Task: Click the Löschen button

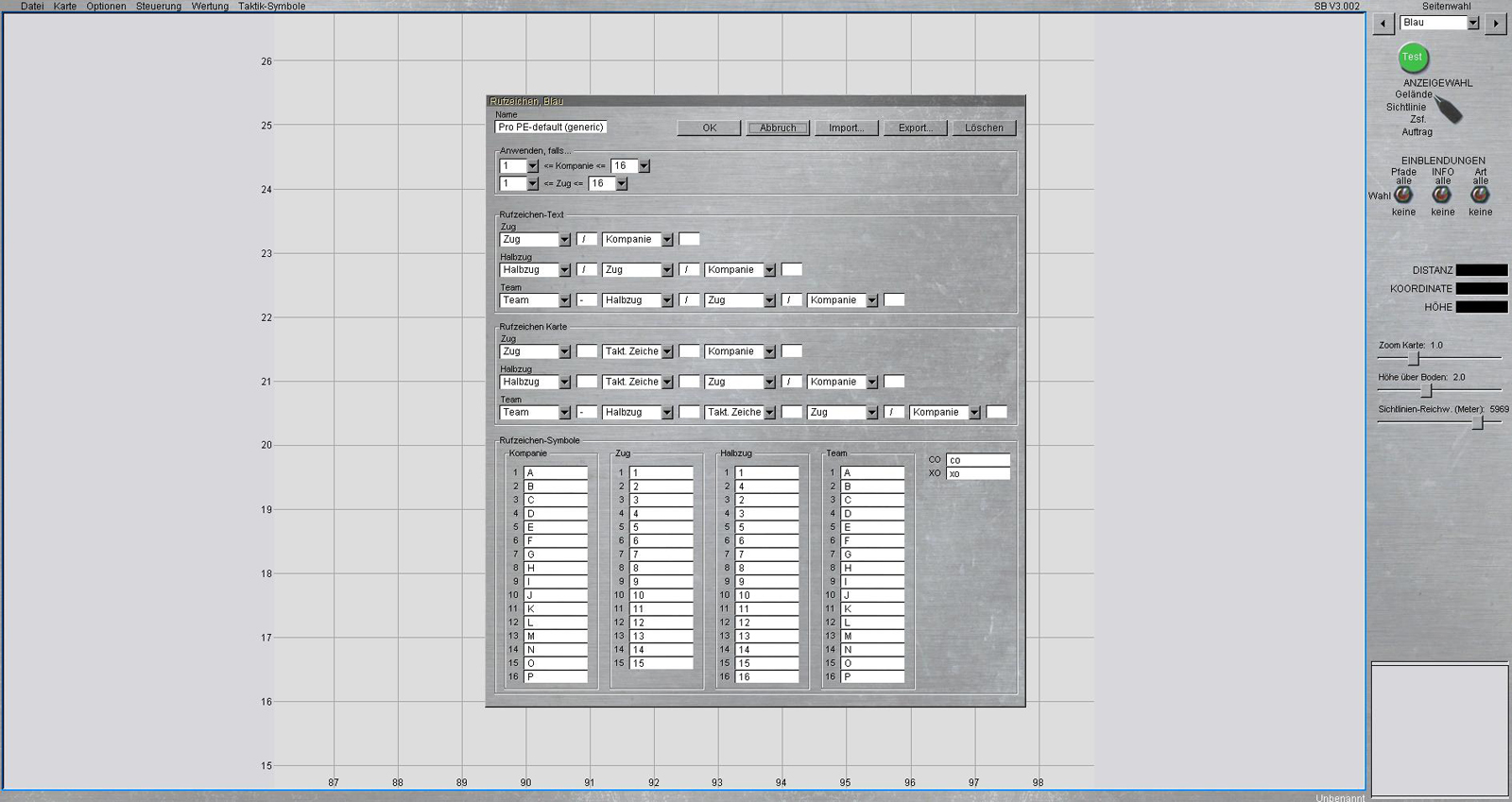Action: [x=984, y=128]
